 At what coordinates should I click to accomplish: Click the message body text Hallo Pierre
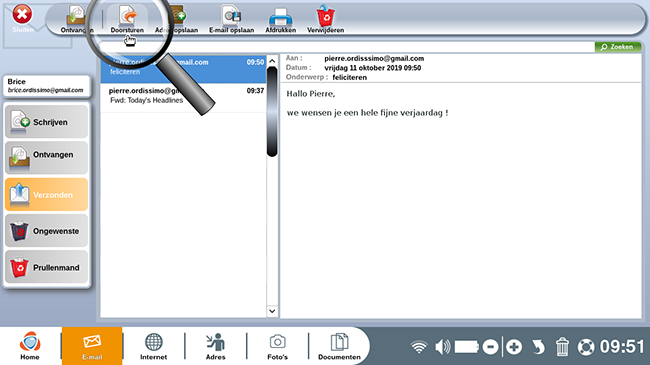tap(310, 94)
